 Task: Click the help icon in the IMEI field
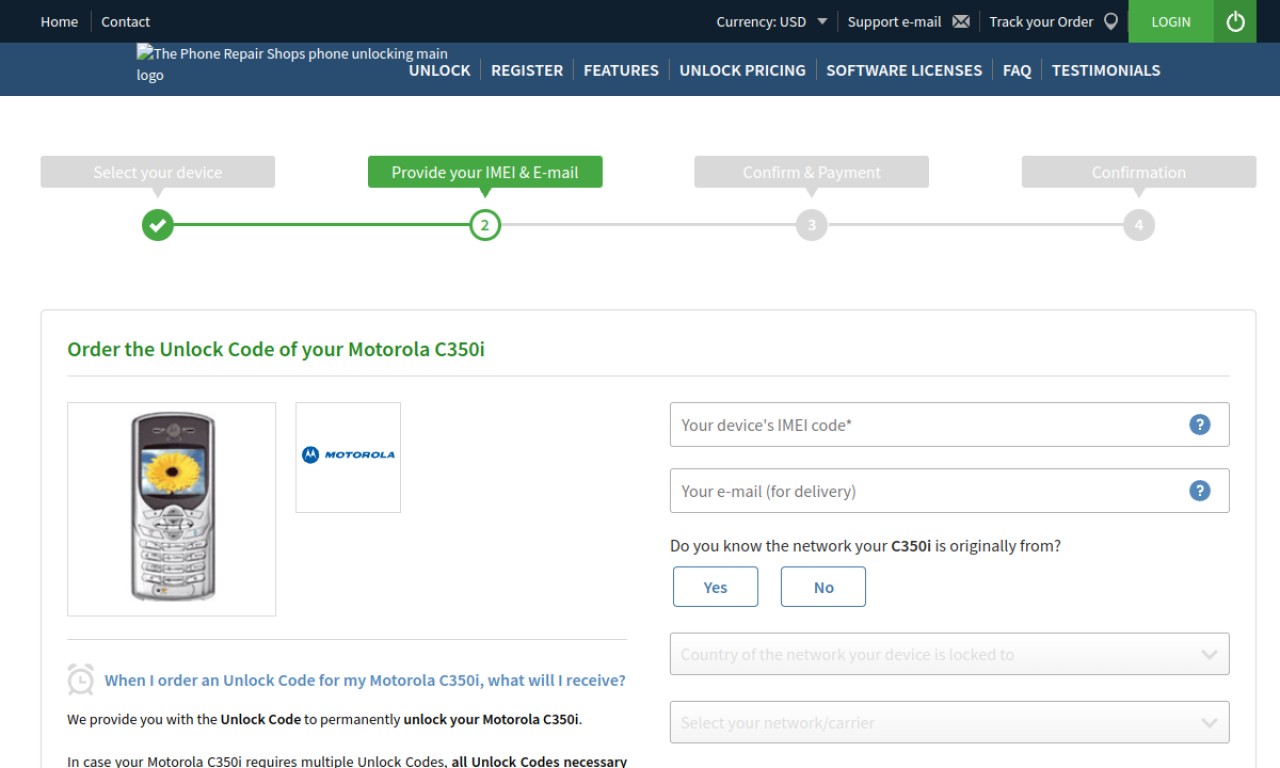(1200, 424)
